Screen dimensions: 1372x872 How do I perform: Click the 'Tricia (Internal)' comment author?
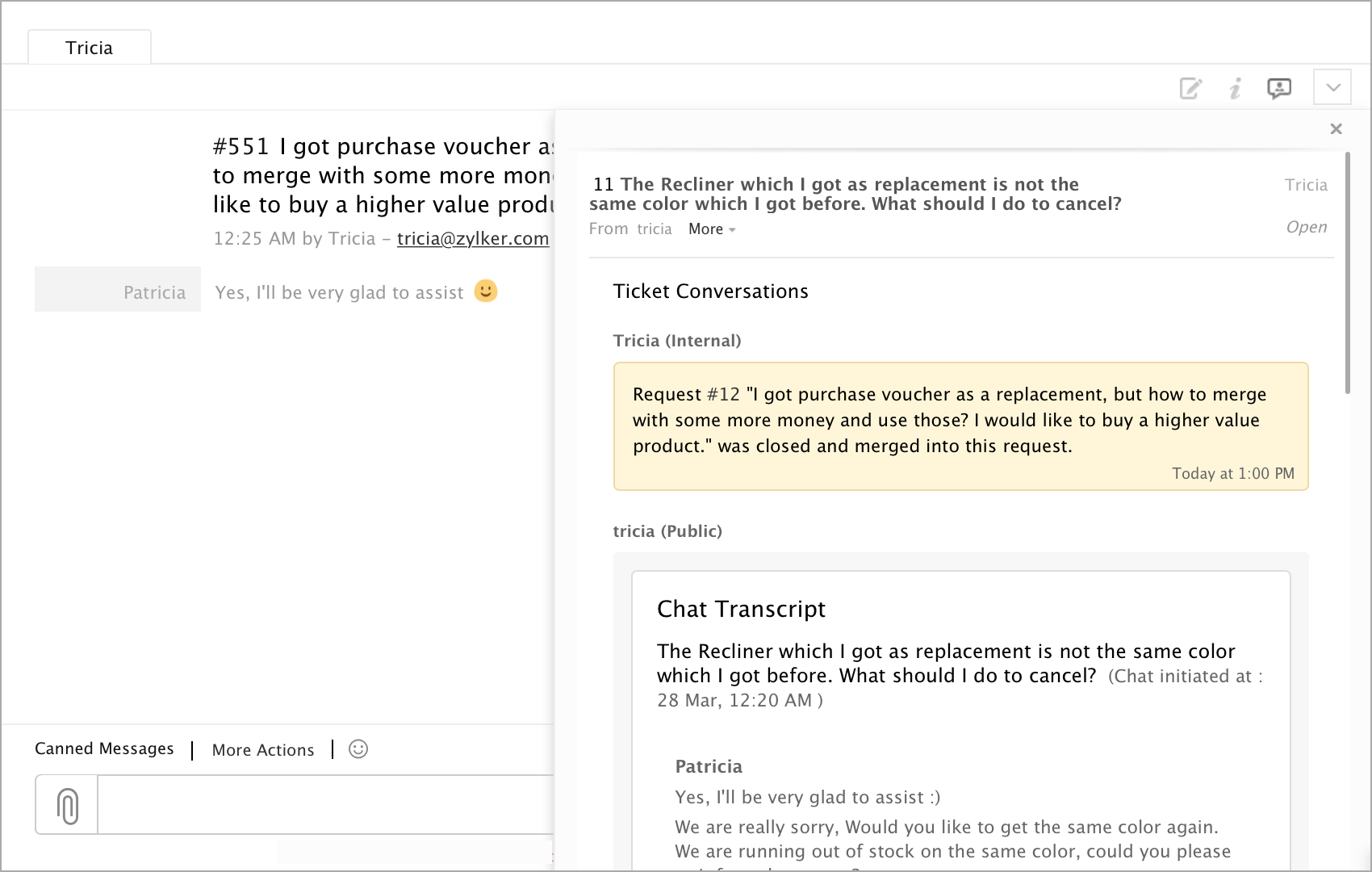[677, 341]
